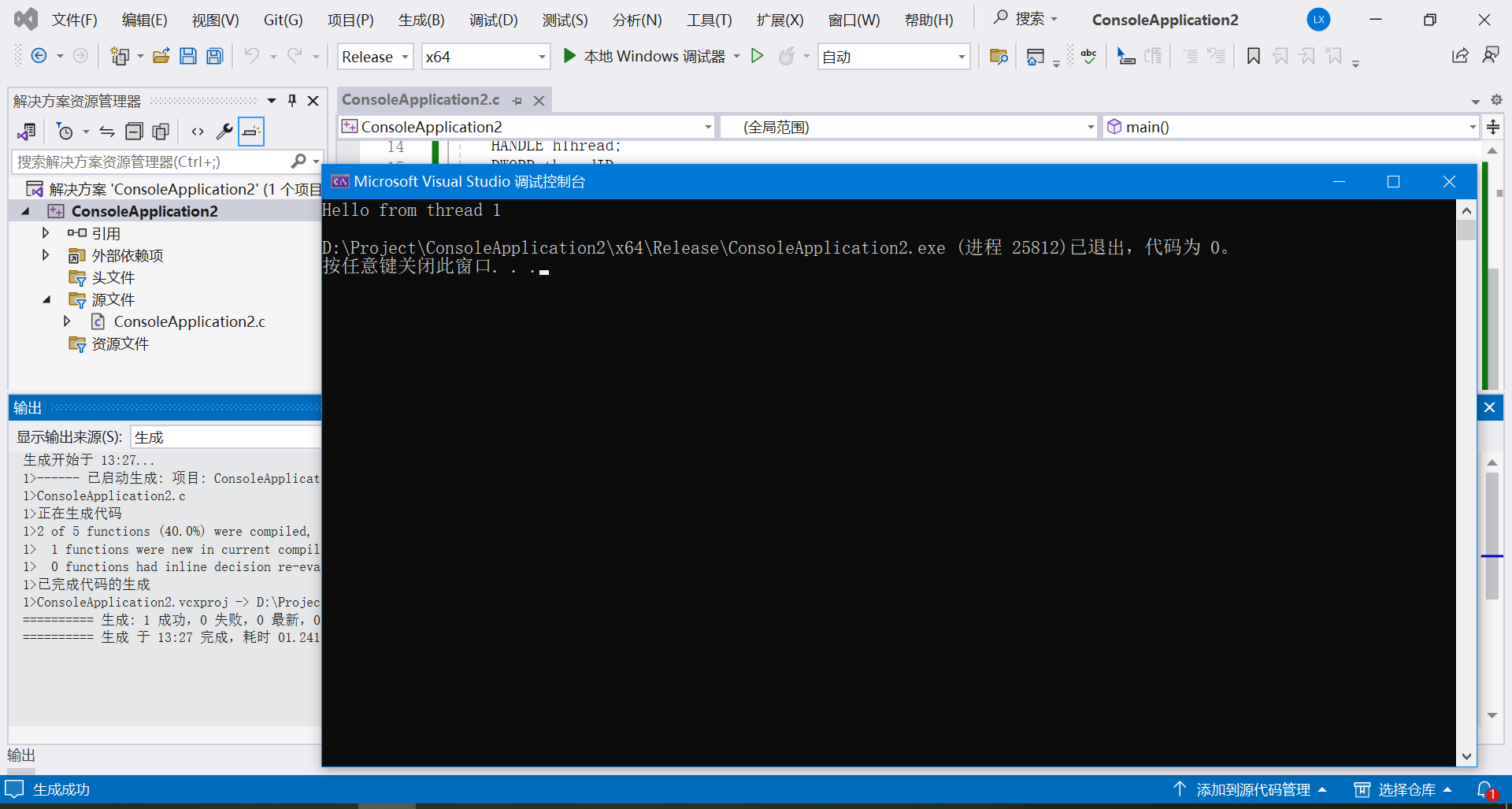The width and height of the screenshot is (1512, 809).
Task: Collapse the 源文件 tree node
Action: [45, 299]
